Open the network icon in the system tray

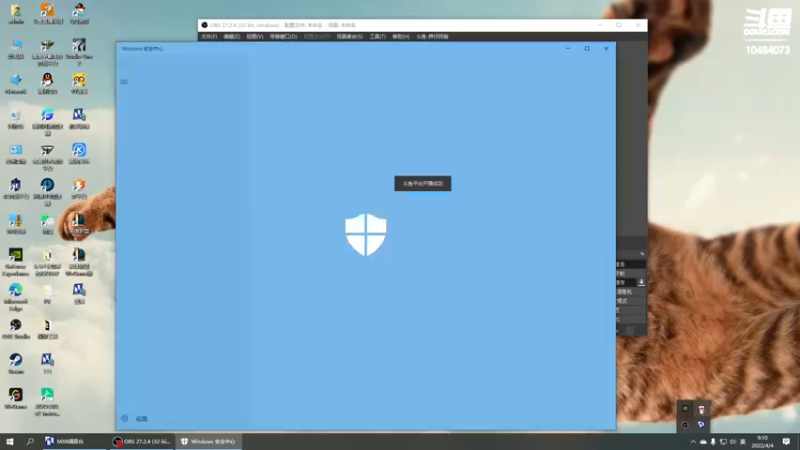coord(723,441)
